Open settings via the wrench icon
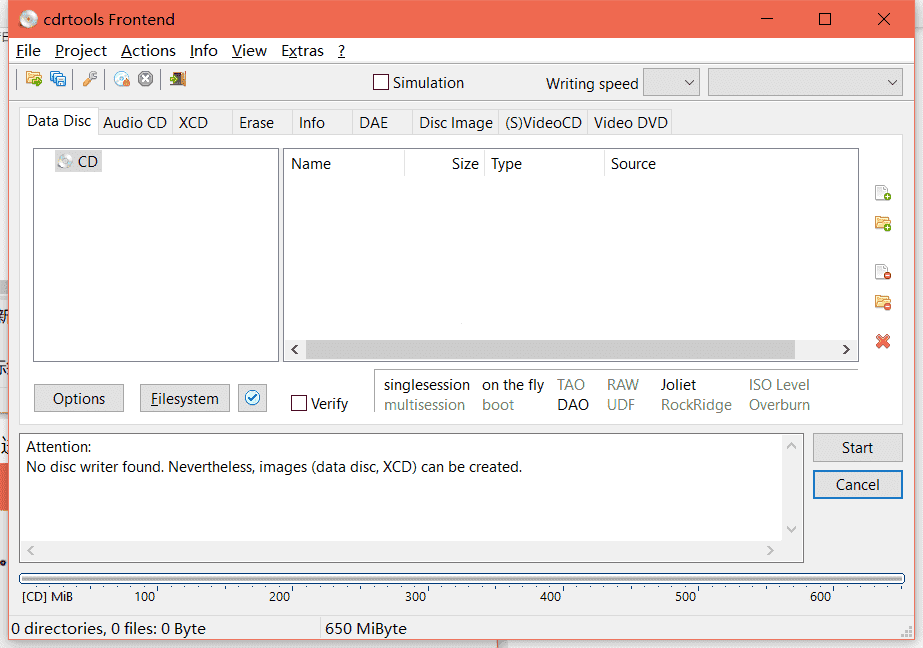Viewport: 923px width, 648px height. pyautogui.click(x=89, y=79)
